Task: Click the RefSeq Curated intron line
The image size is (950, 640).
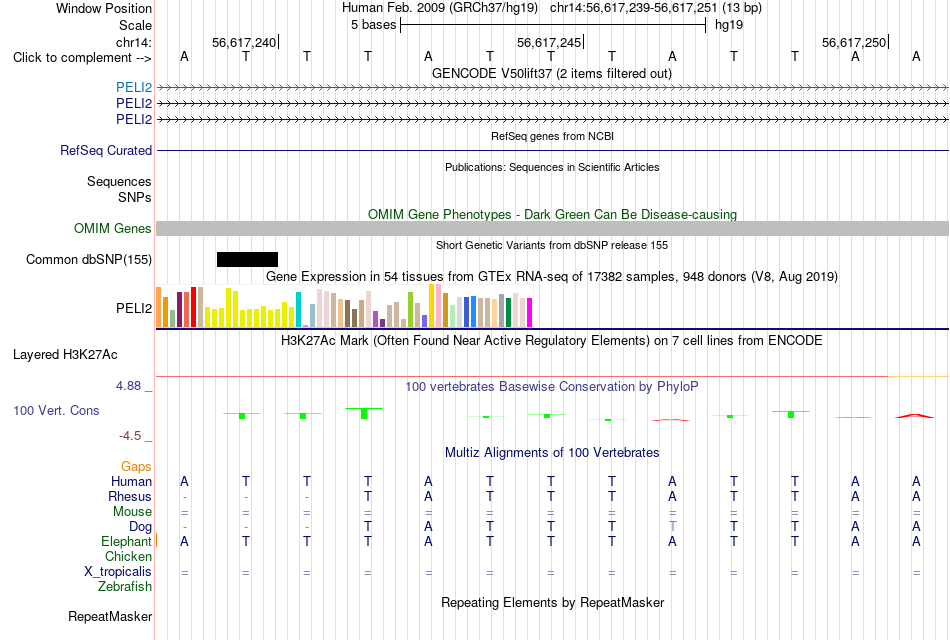Action: (552, 150)
